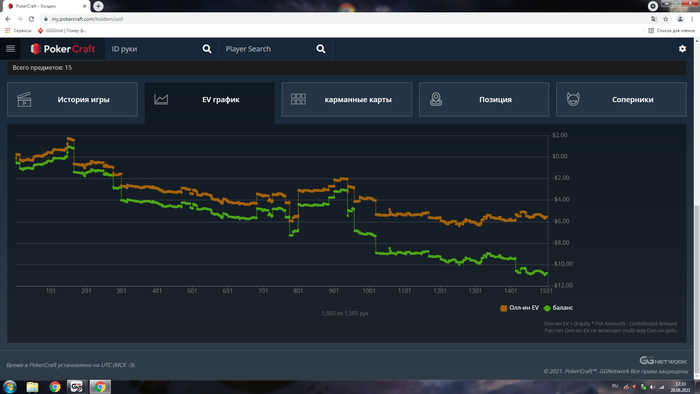Click the -$12.00 axis label
This screenshot has width=700, height=394.
(562, 286)
